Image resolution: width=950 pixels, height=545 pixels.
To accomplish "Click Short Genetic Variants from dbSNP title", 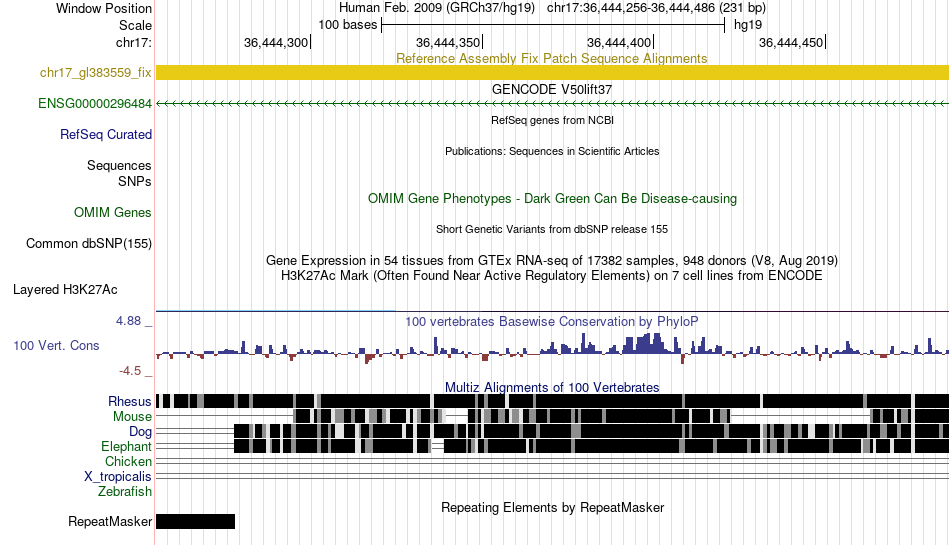I will 552,229.
